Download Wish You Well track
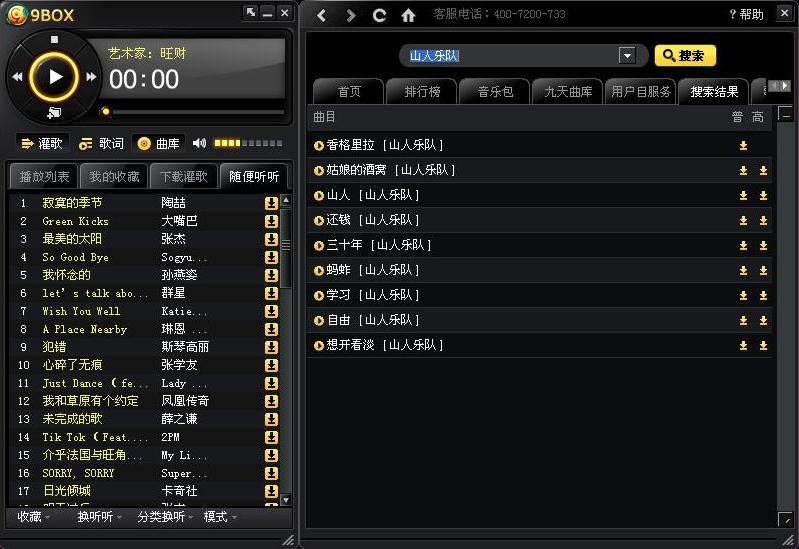 pos(271,311)
